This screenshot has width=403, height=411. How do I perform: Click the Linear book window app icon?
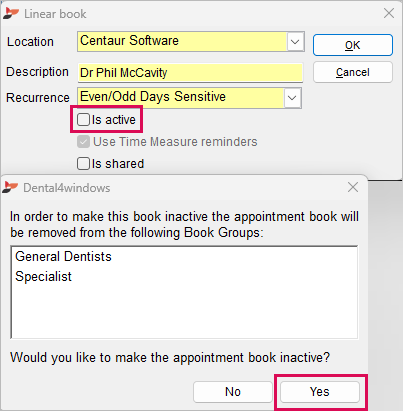coord(11,14)
